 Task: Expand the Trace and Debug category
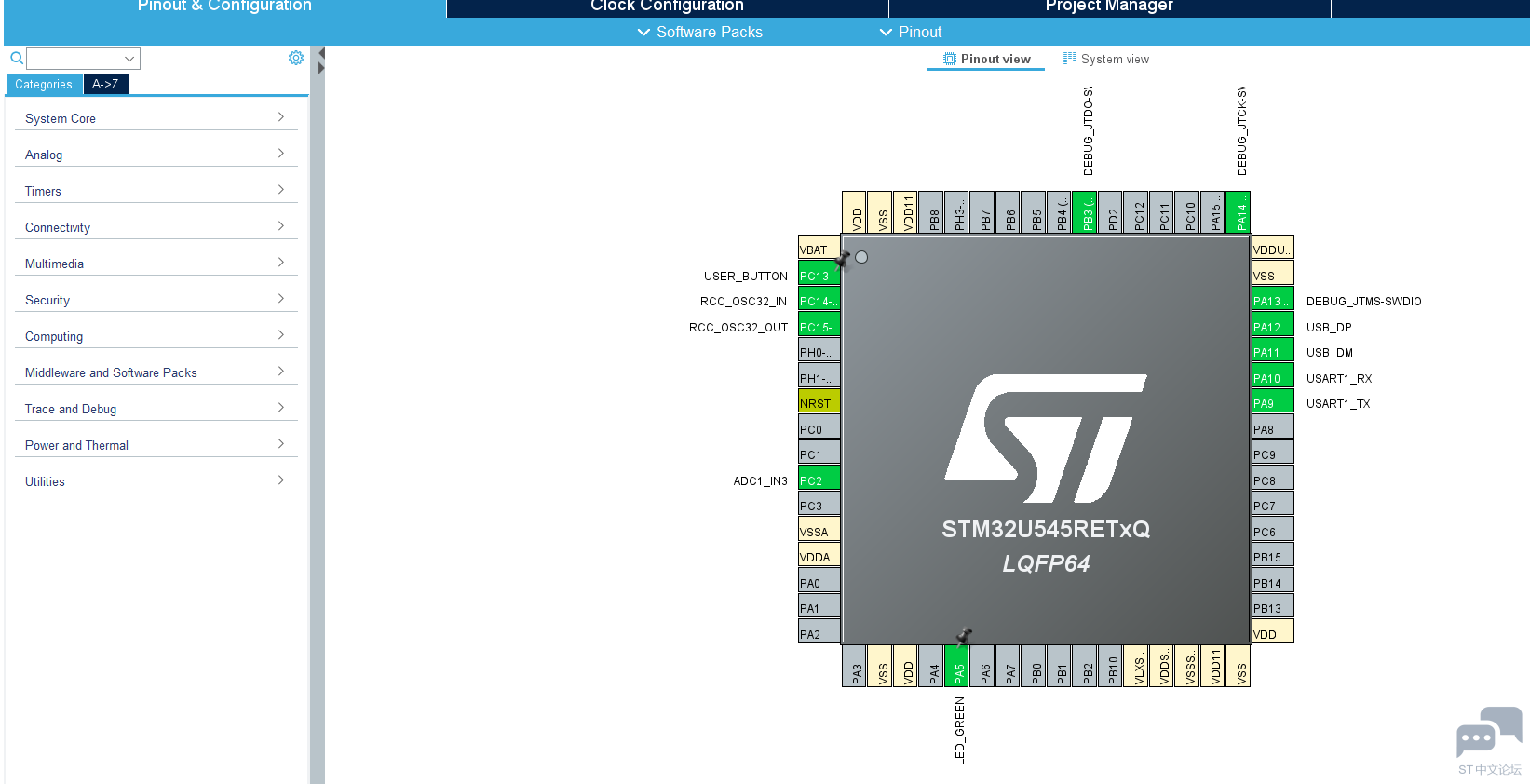[x=156, y=409]
